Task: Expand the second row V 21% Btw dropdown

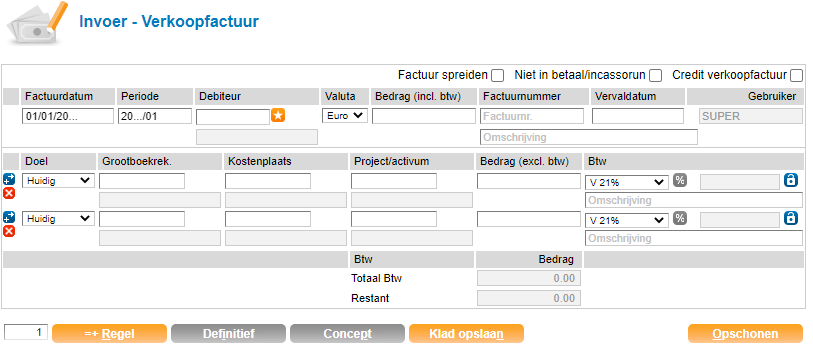Action: tap(626, 220)
